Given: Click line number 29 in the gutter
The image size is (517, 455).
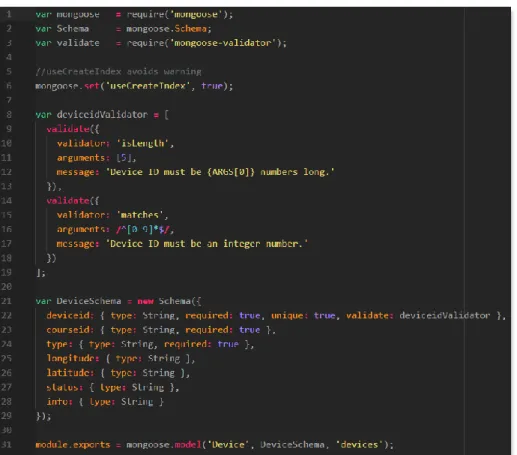Looking at the screenshot, I should [6, 416].
